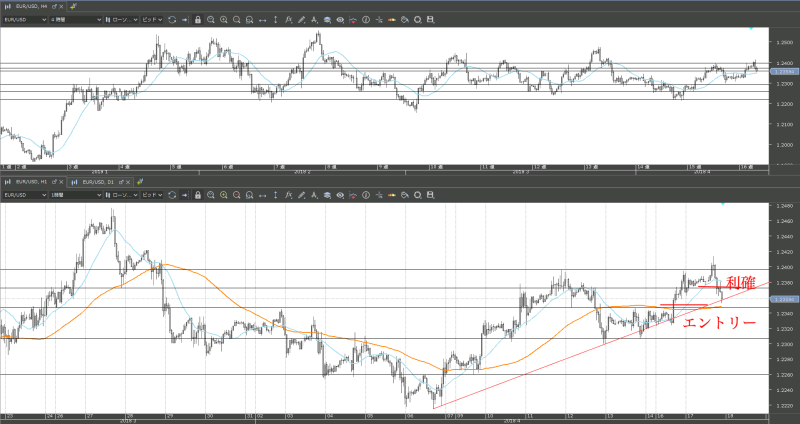Close the EUR/USD, H1 tab
The width and height of the screenshot is (800, 424).
tap(61, 182)
